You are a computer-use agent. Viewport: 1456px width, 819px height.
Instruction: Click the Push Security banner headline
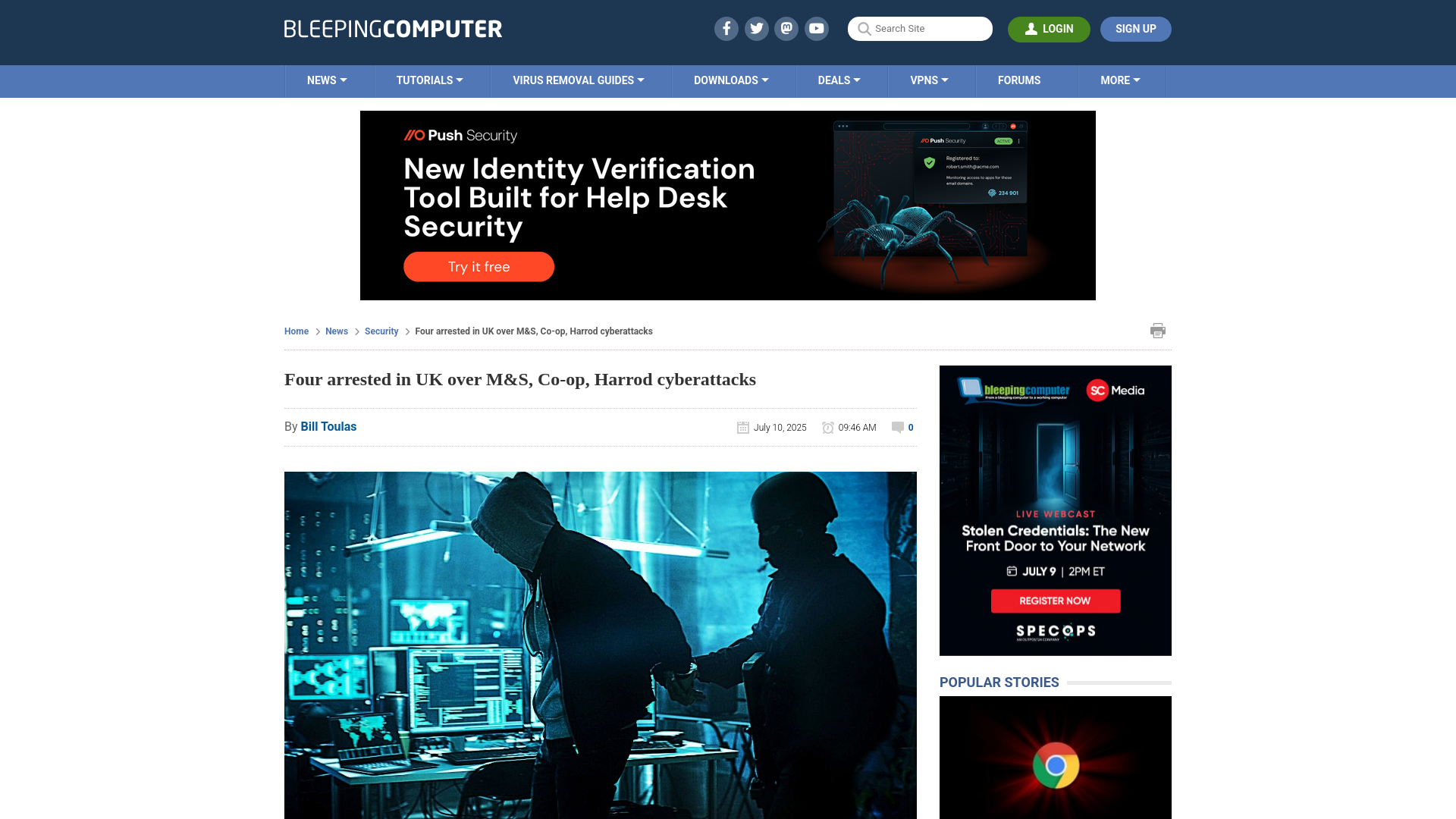pyautogui.click(x=579, y=198)
